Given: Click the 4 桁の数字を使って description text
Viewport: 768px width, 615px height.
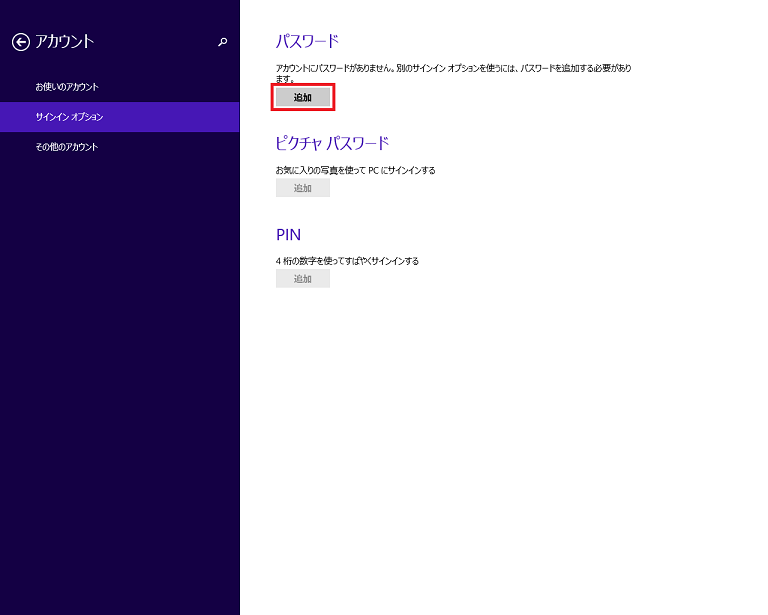Looking at the screenshot, I should (347, 261).
